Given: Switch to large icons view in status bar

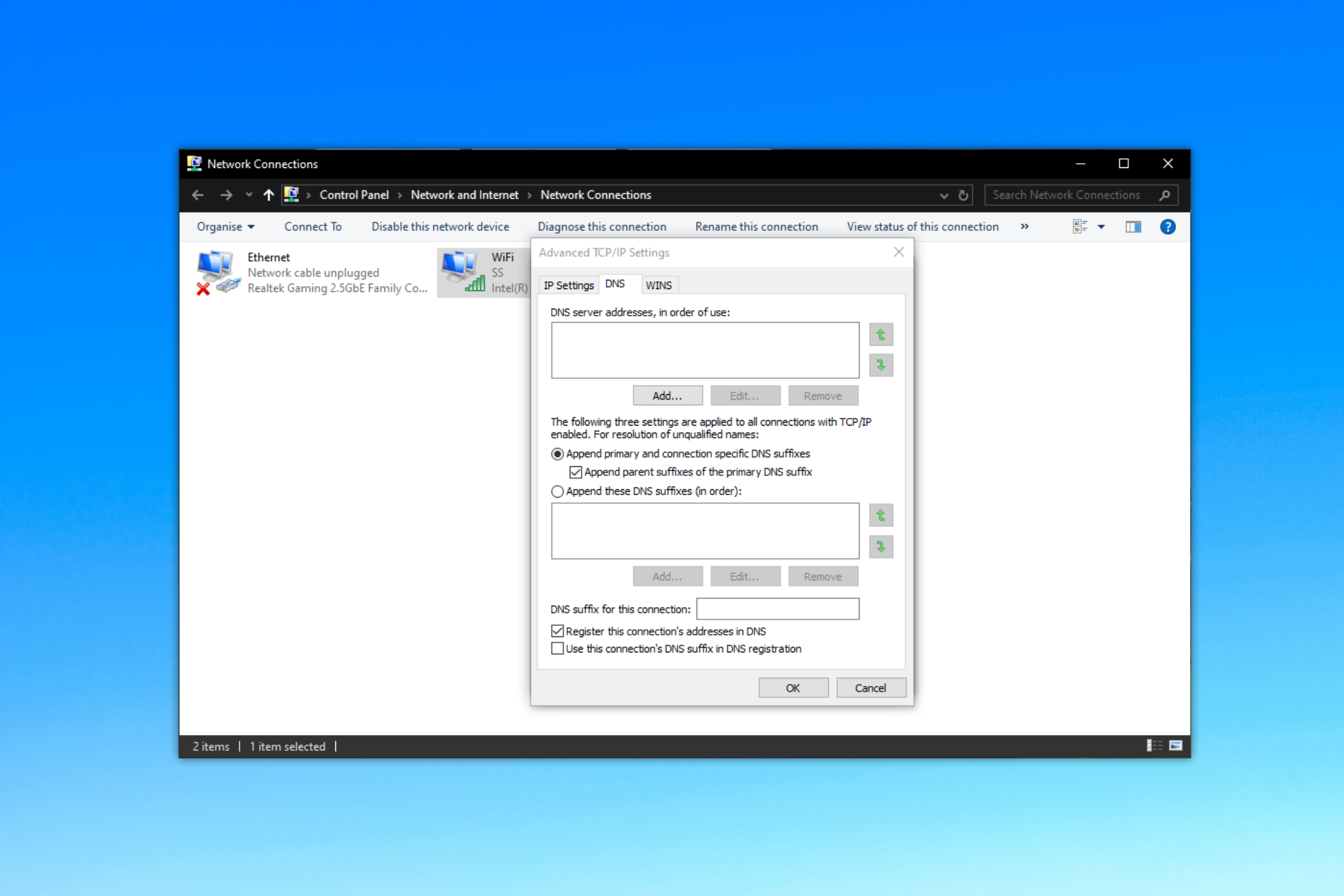Looking at the screenshot, I should pyautogui.click(x=1176, y=745).
